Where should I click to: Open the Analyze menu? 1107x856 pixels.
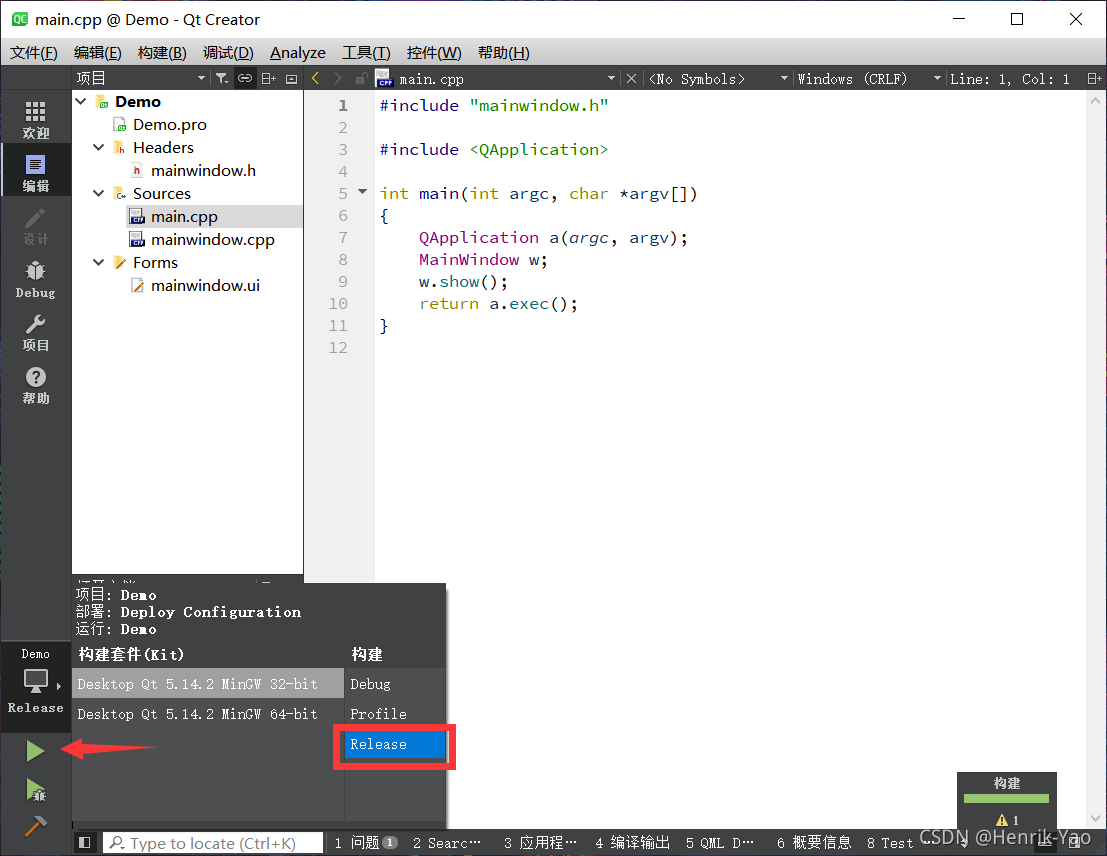tap(298, 53)
